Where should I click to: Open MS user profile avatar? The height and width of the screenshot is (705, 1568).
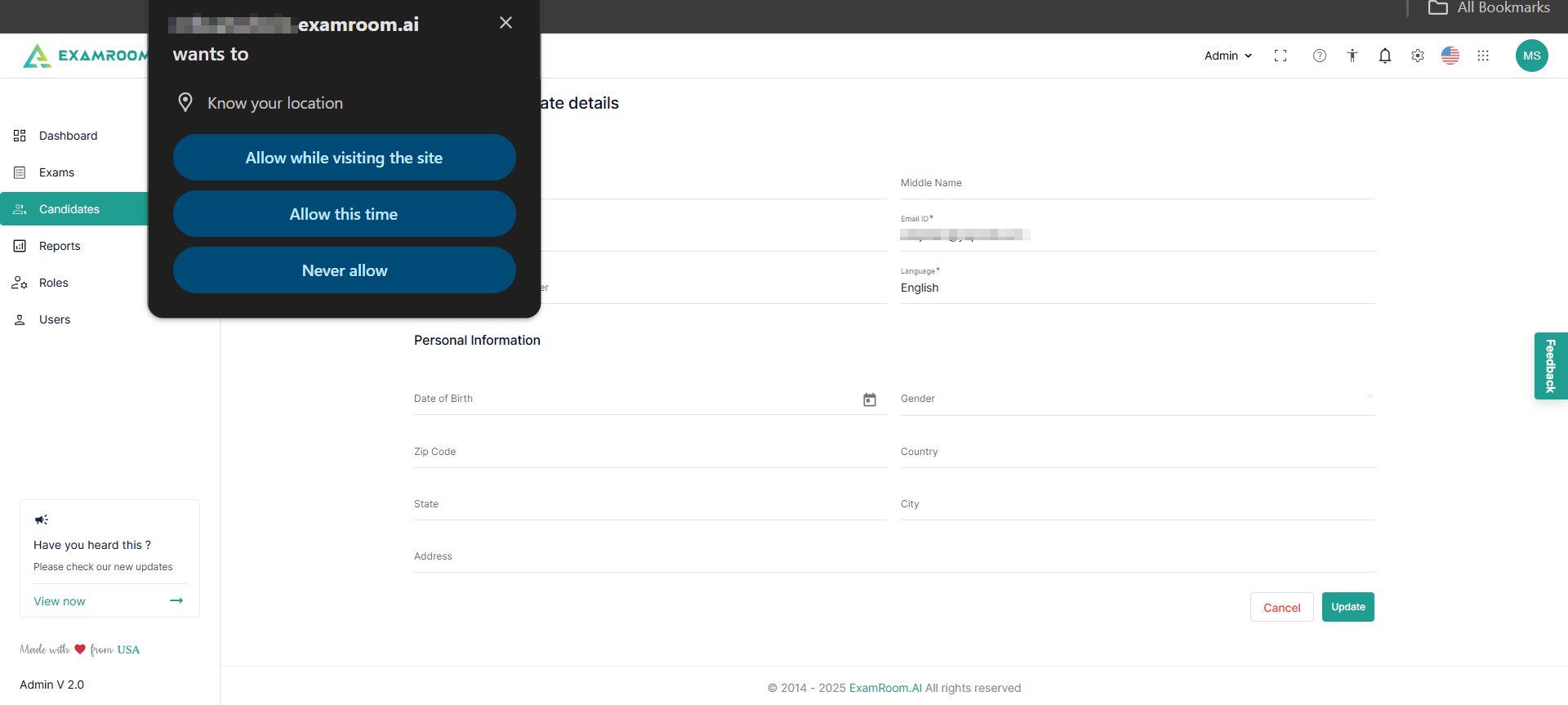pos(1532,56)
